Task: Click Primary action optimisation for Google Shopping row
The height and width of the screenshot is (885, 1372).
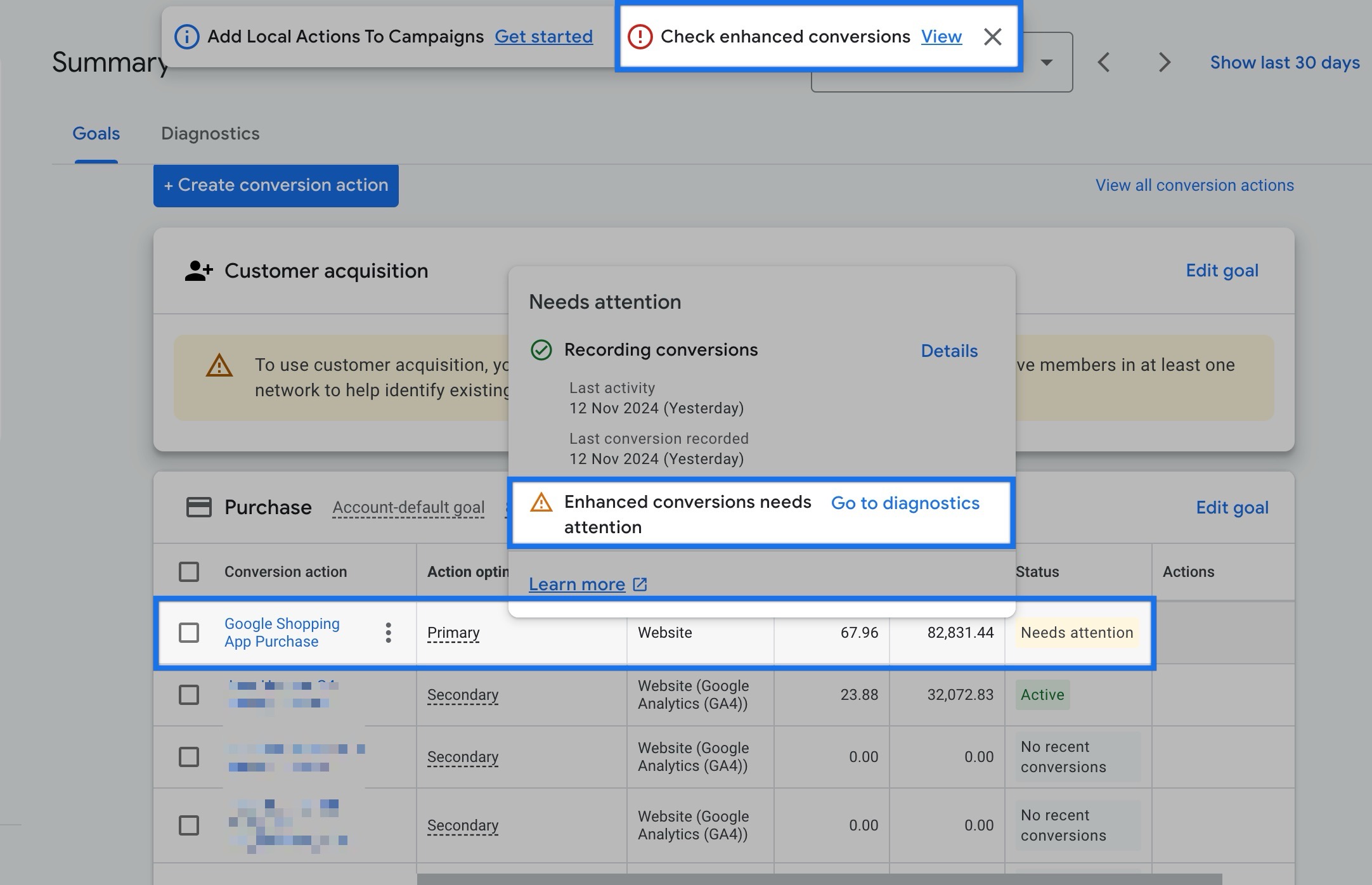Action: 453,633
